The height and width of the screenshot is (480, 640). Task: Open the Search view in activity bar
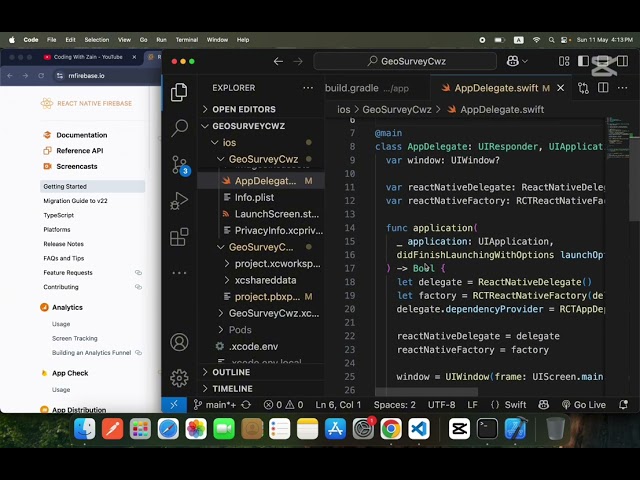179,128
